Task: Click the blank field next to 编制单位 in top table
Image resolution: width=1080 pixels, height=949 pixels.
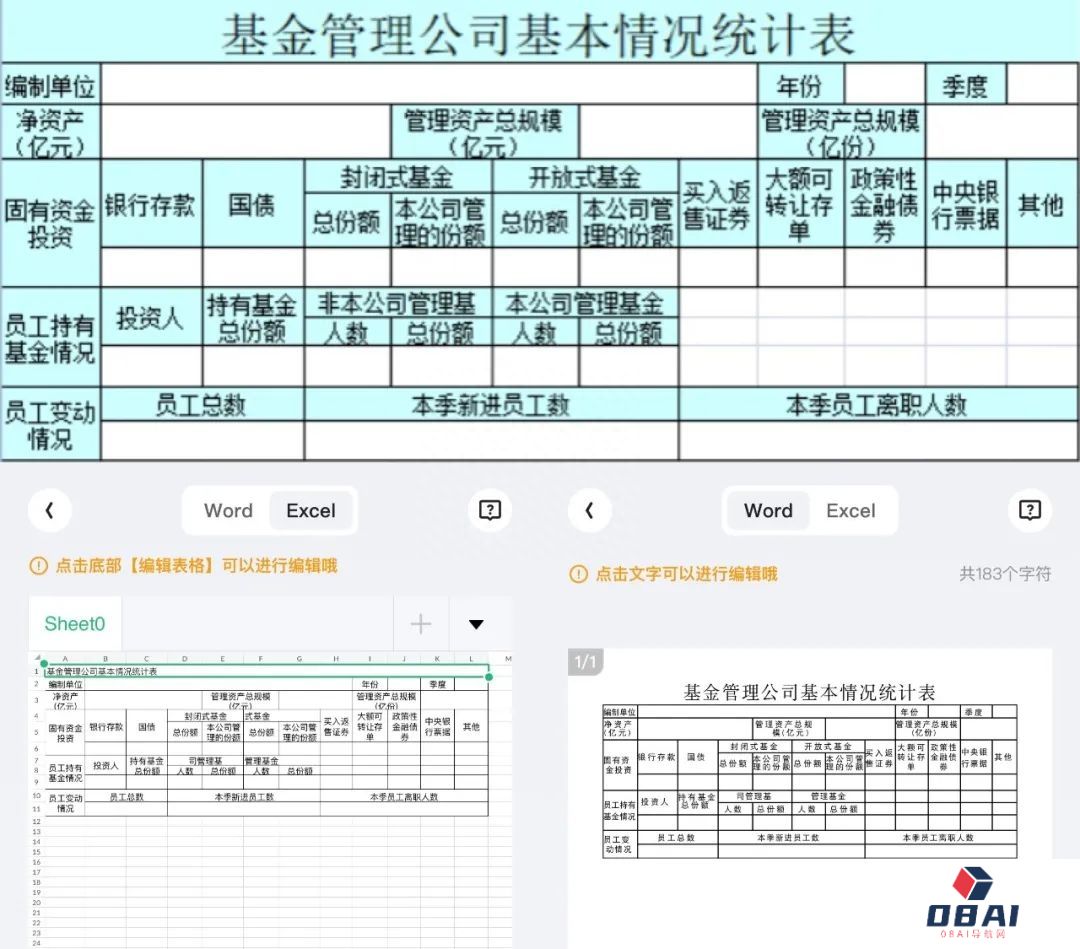Action: pyautogui.click(x=430, y=86)
